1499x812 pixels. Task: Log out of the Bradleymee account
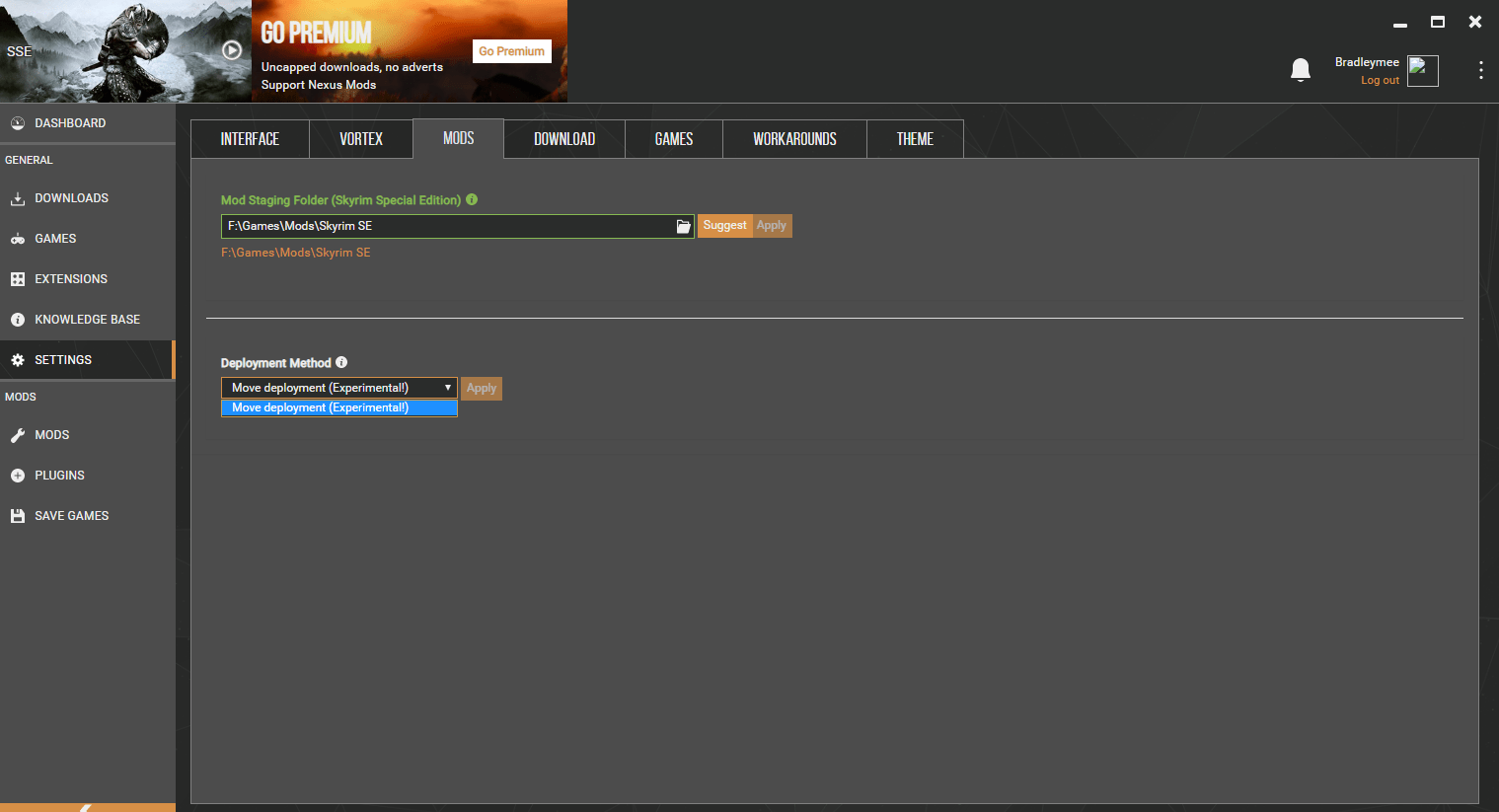click(1379, 80)
